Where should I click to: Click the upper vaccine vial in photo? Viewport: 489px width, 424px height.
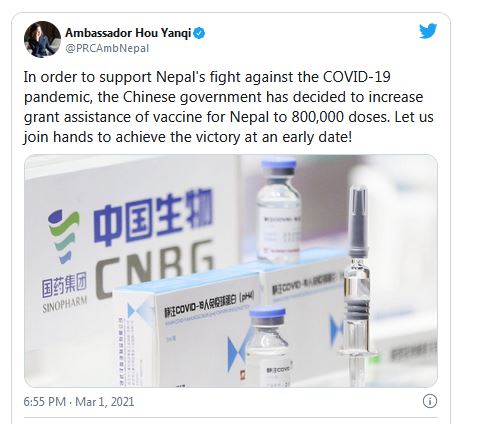pyautogui.click(x=279, y=210)
